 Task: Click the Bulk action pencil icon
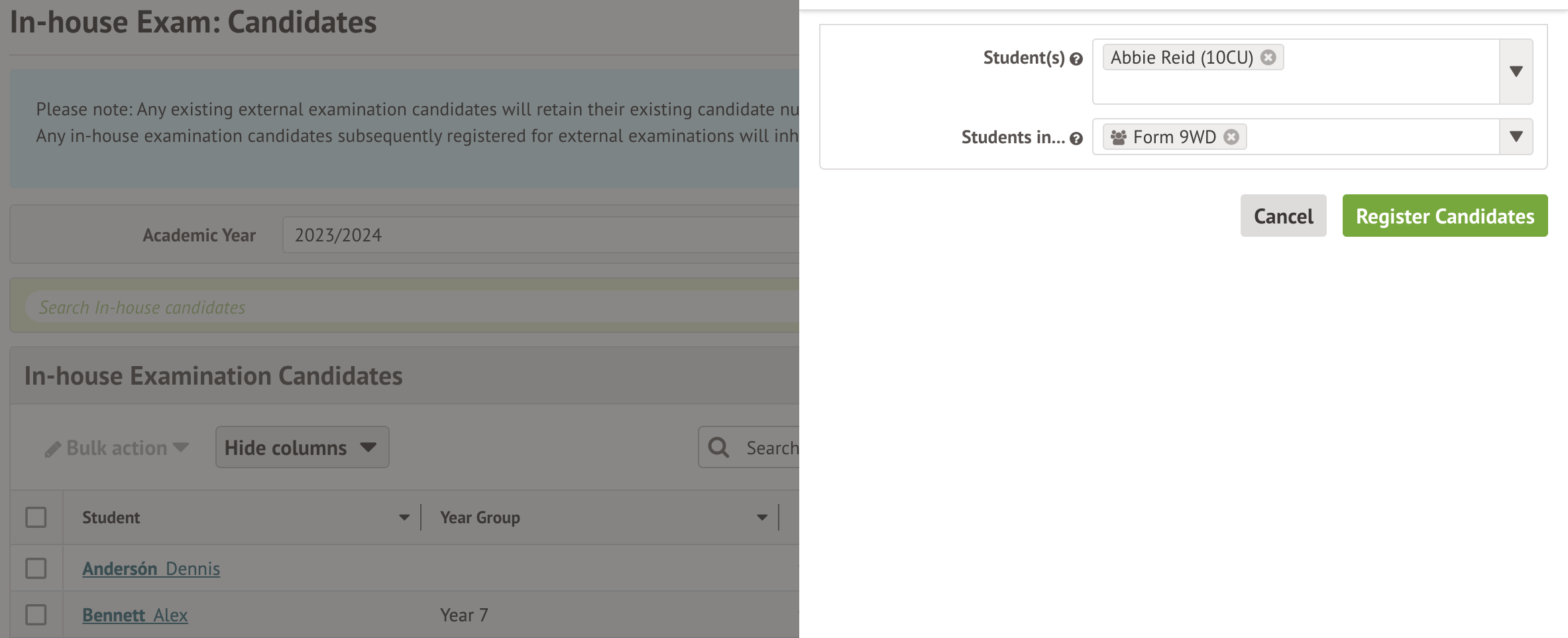[x=52, y=450]
